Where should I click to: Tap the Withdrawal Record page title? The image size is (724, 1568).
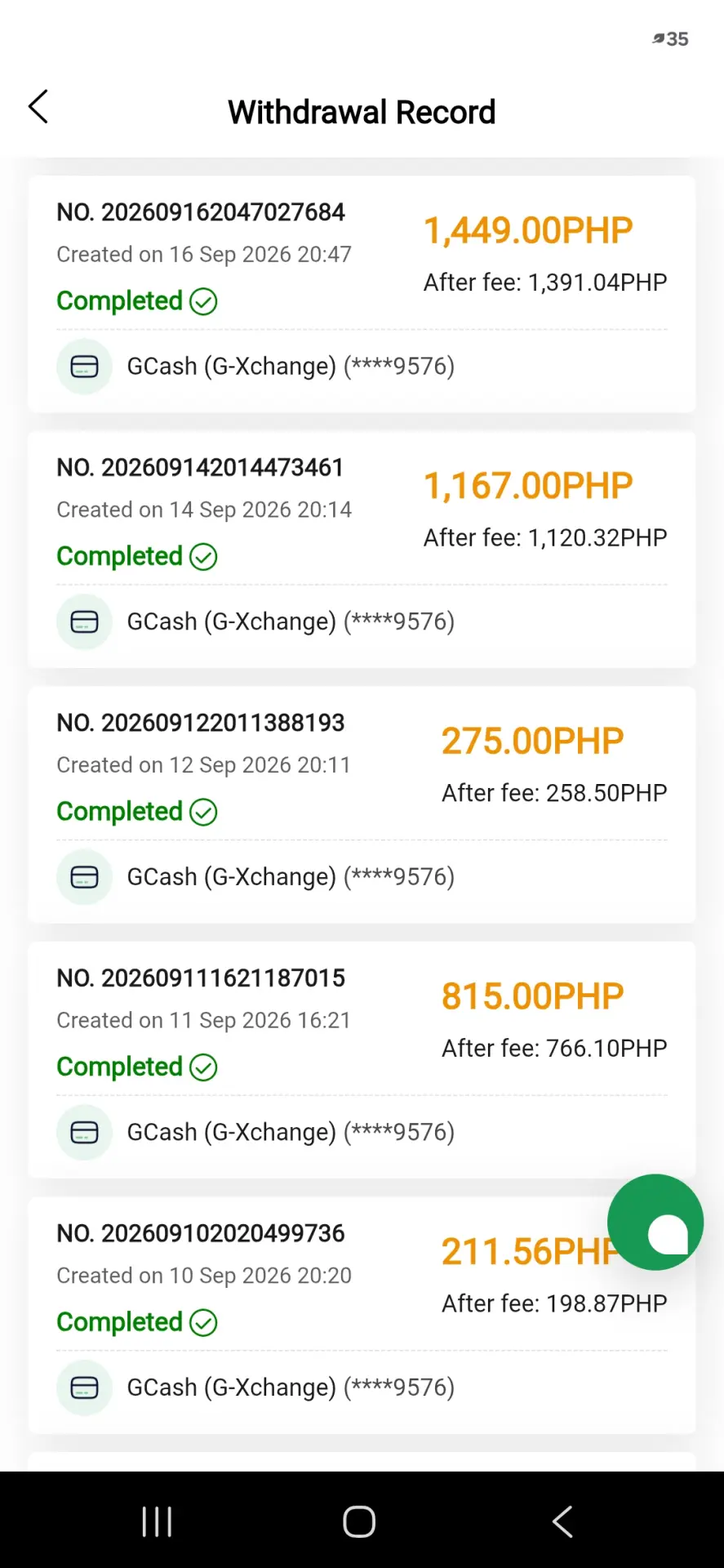coord(362,113)
